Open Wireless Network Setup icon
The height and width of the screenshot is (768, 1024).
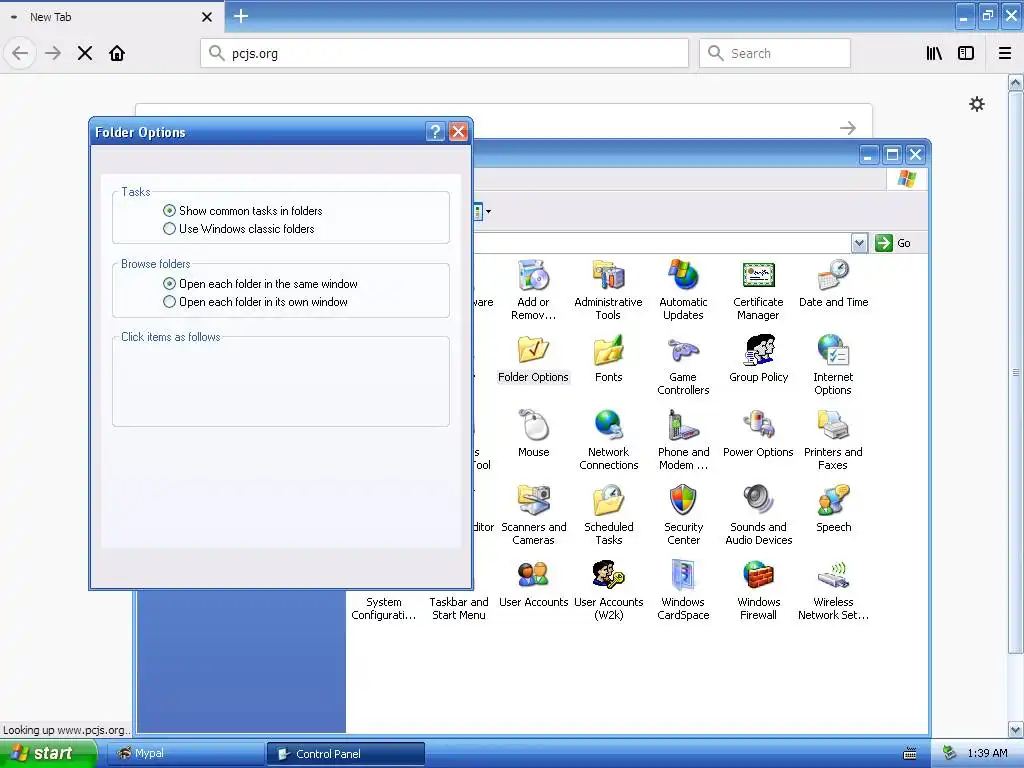pos(833,590)
